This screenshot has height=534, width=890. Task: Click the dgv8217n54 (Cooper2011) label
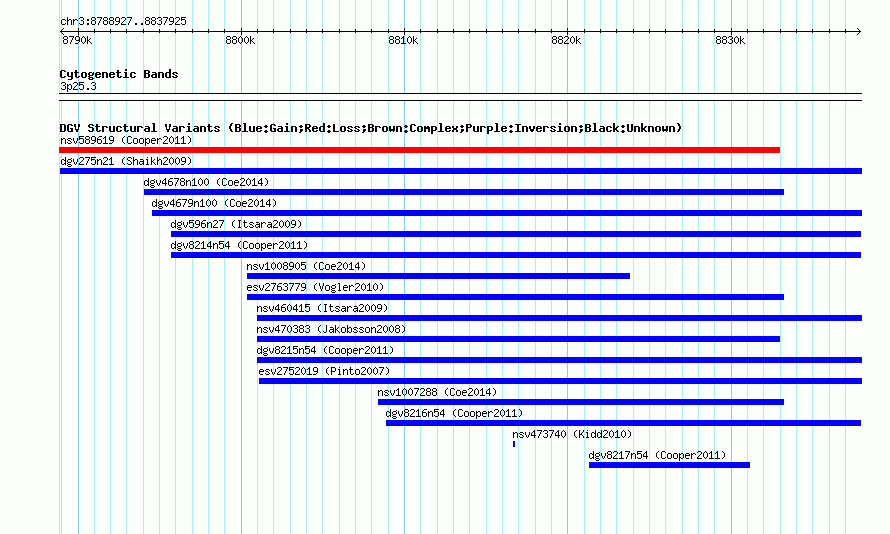pos(657,455)
